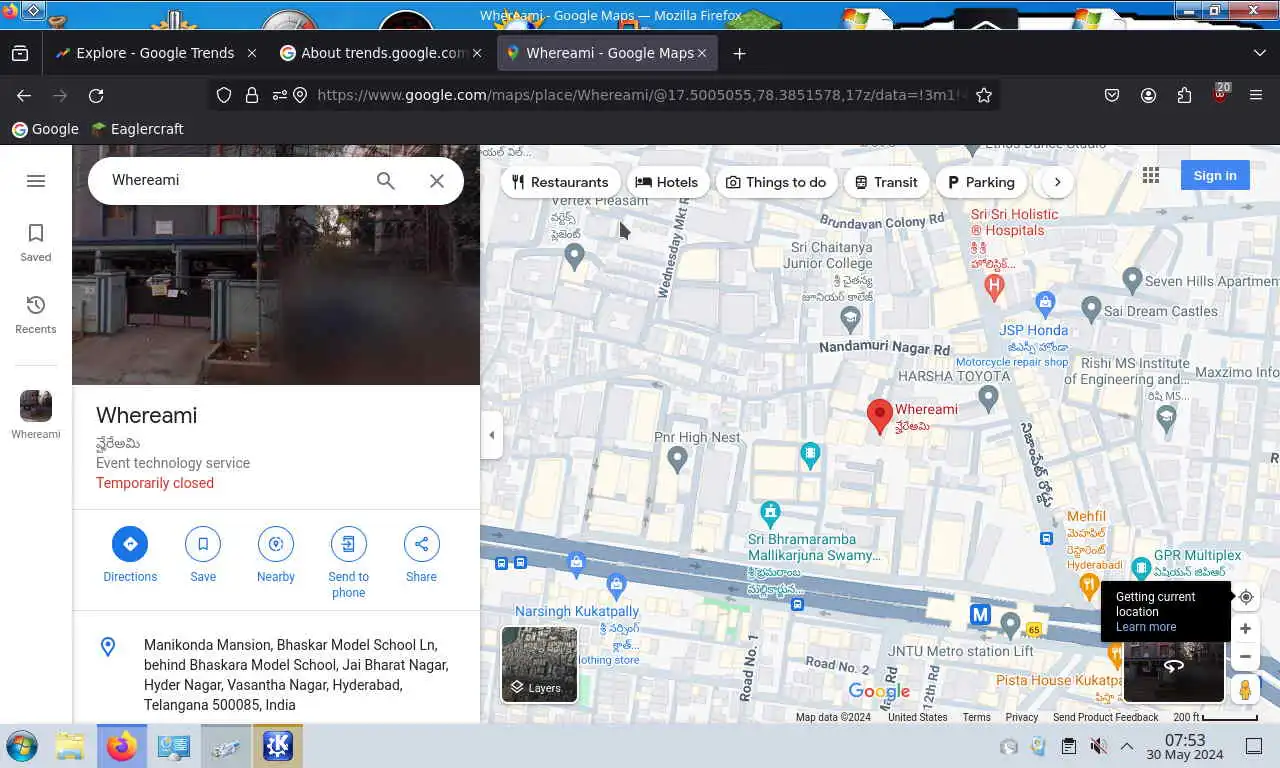Reload the current page

[96, 95]
